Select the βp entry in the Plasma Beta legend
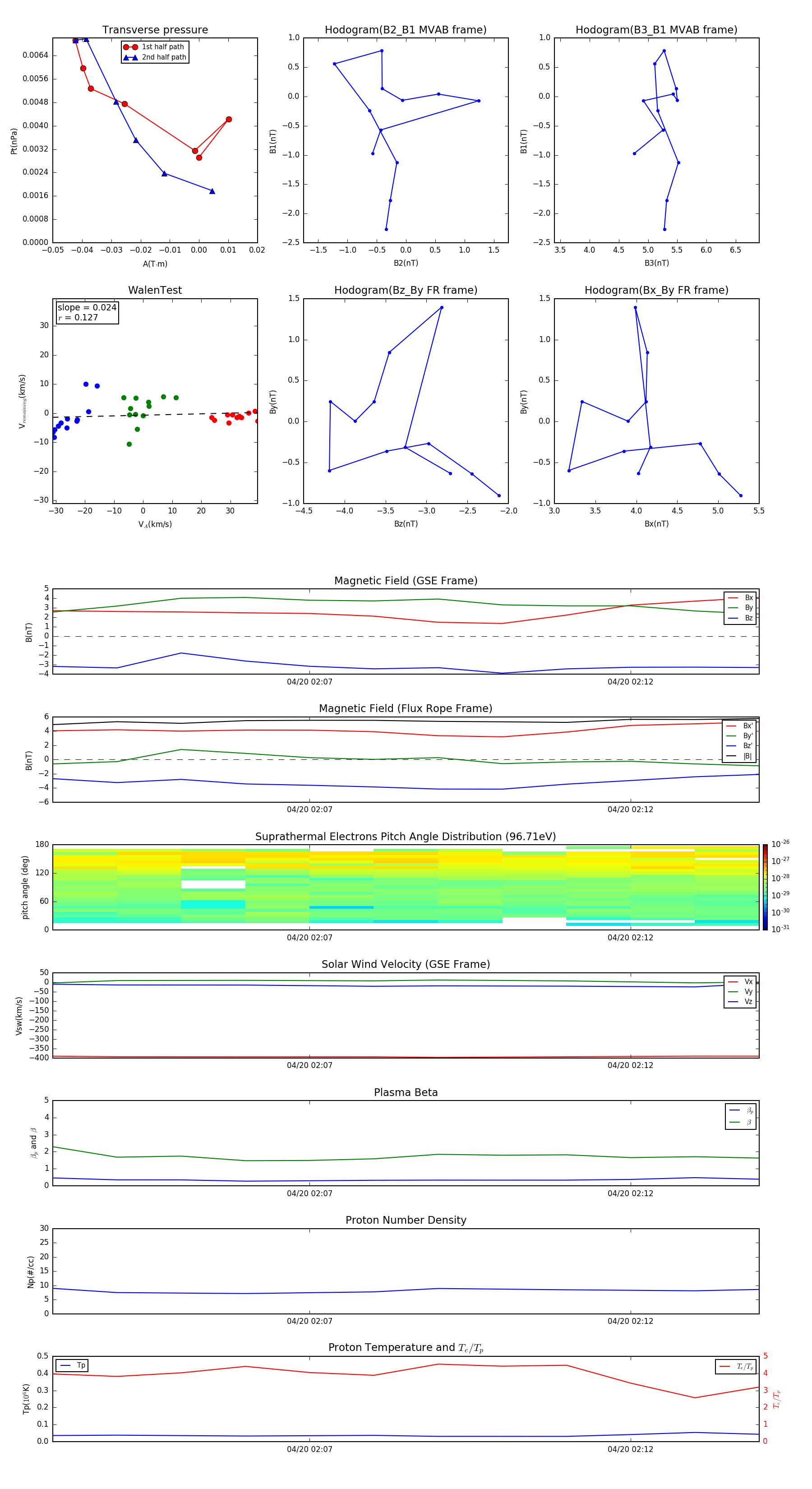 coord(741,1110)
